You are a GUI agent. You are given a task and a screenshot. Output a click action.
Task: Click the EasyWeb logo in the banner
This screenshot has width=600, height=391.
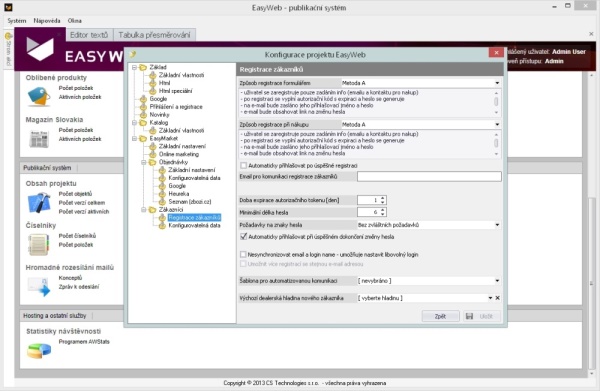click(40, 49)
